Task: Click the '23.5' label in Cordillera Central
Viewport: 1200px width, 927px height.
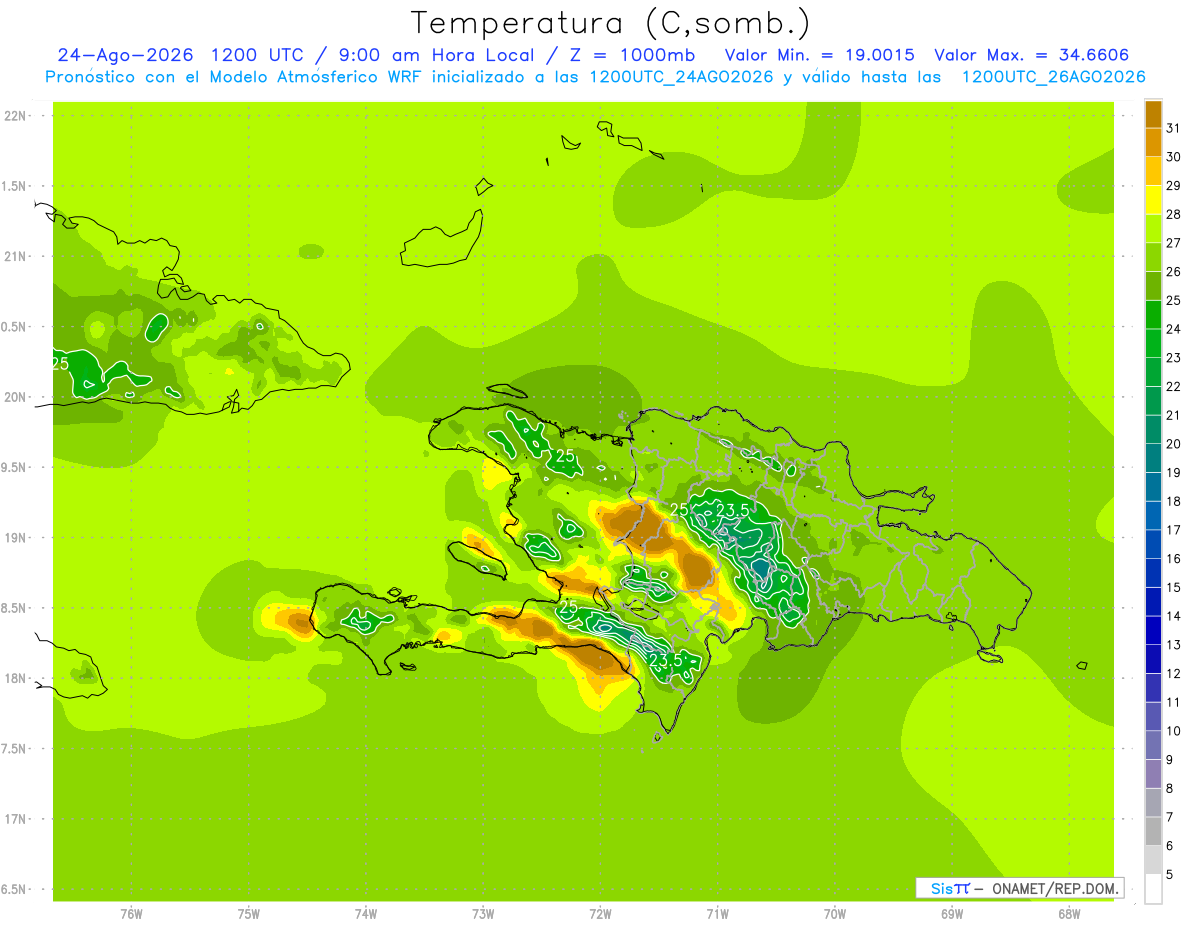Action: pos(732,510)
